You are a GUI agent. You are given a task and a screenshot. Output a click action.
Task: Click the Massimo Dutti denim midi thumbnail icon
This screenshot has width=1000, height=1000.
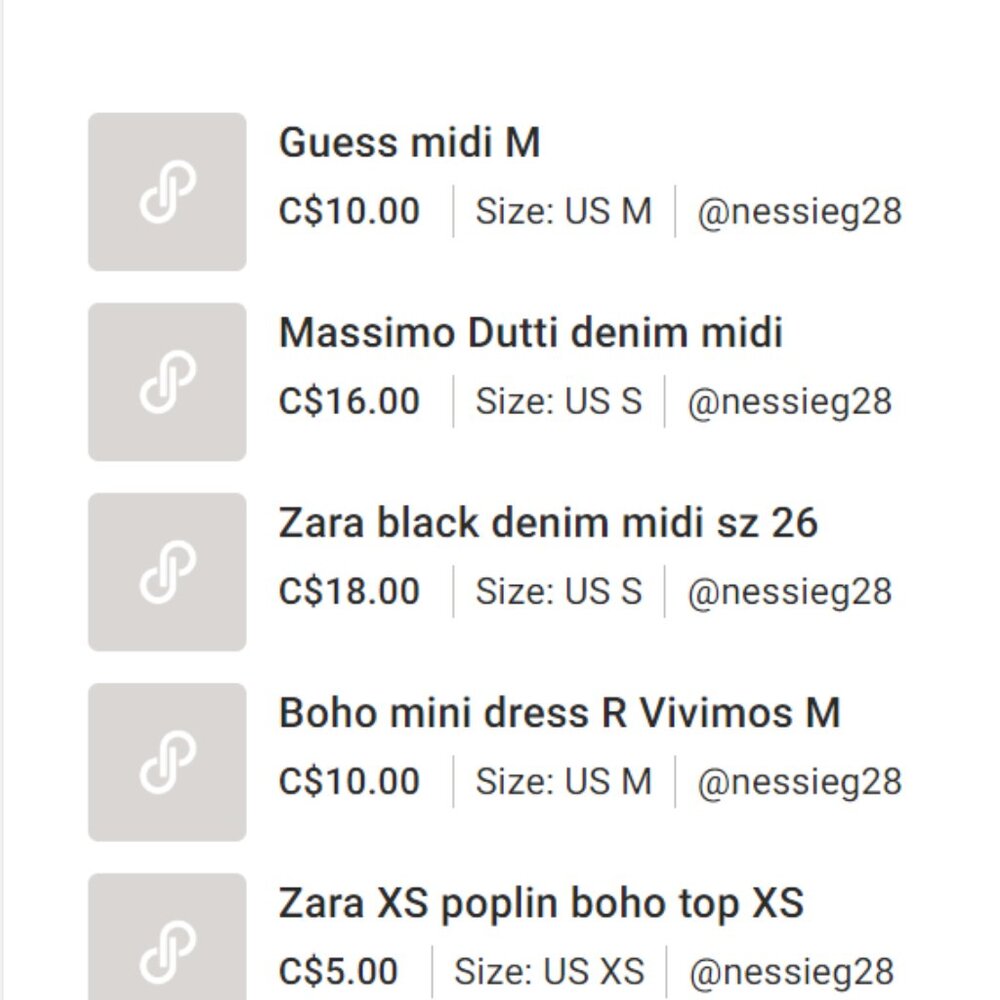click(166, 379)
